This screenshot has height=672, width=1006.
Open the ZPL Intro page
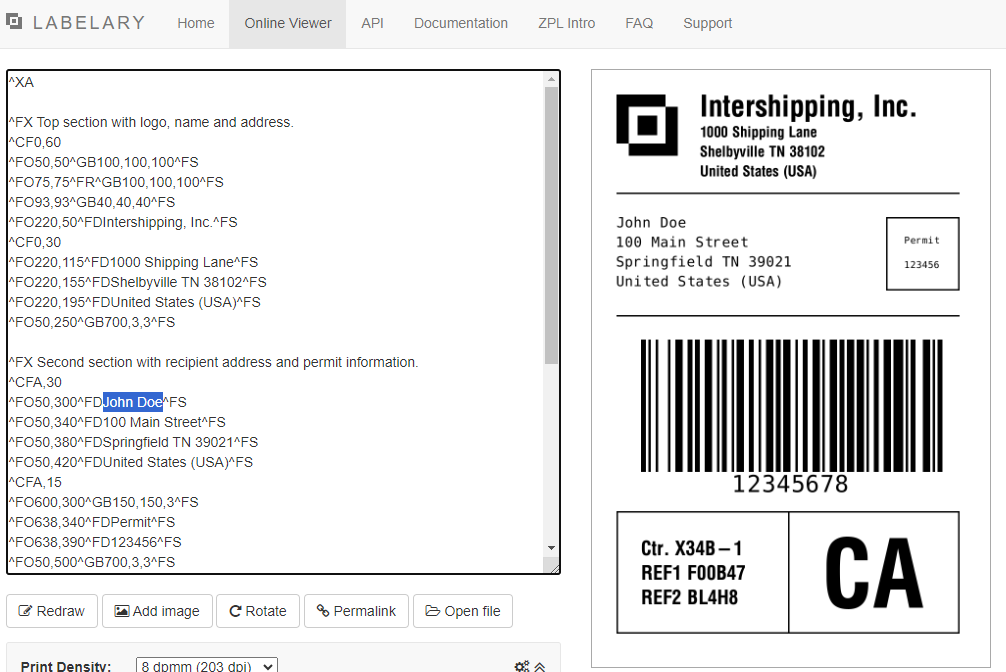567,23
